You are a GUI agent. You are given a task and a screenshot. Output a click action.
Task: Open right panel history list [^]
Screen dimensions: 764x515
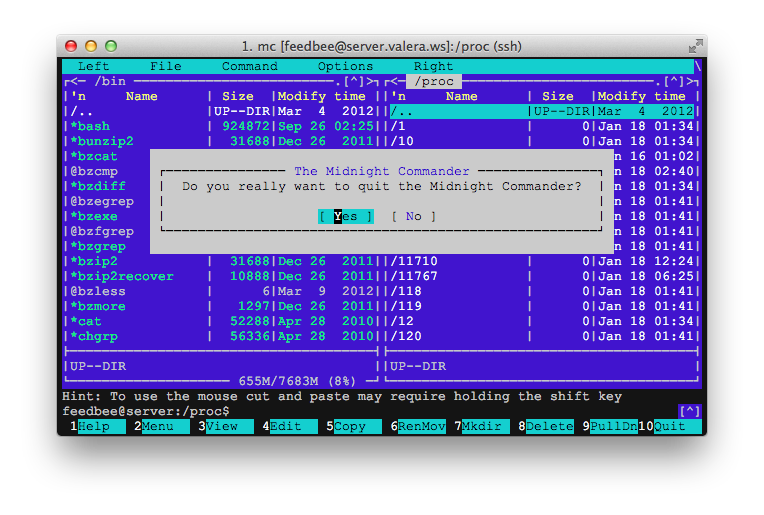(x=674, y=81)
